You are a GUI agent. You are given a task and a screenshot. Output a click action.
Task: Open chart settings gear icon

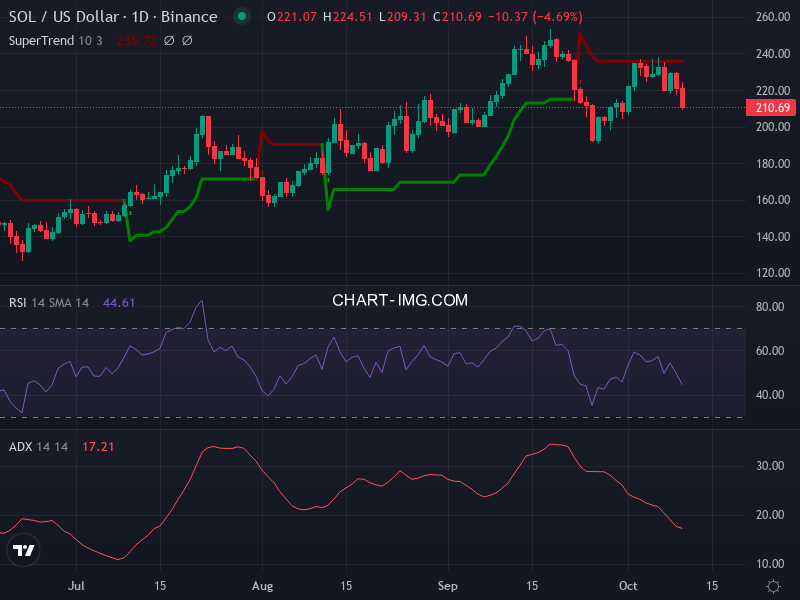coord(773,585)
